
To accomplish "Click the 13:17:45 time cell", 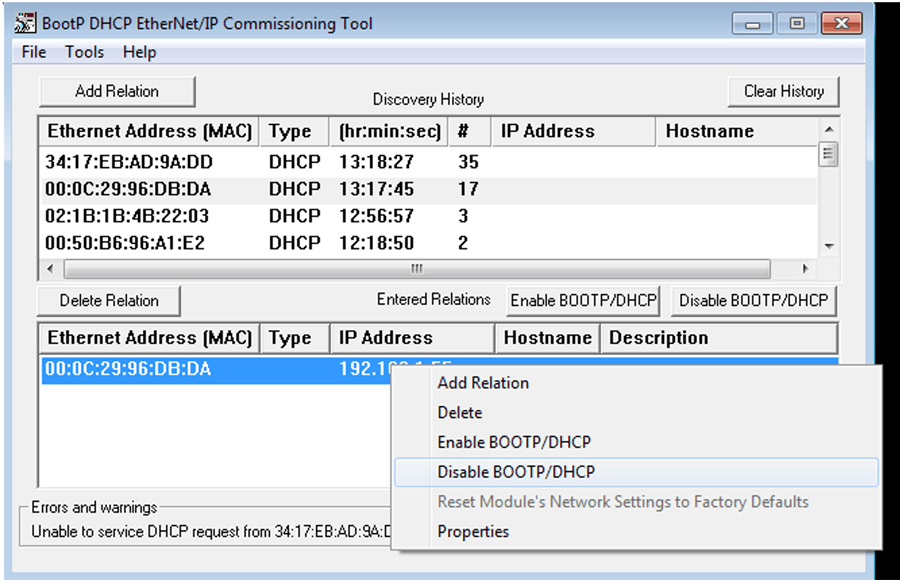I will [377, 189].
